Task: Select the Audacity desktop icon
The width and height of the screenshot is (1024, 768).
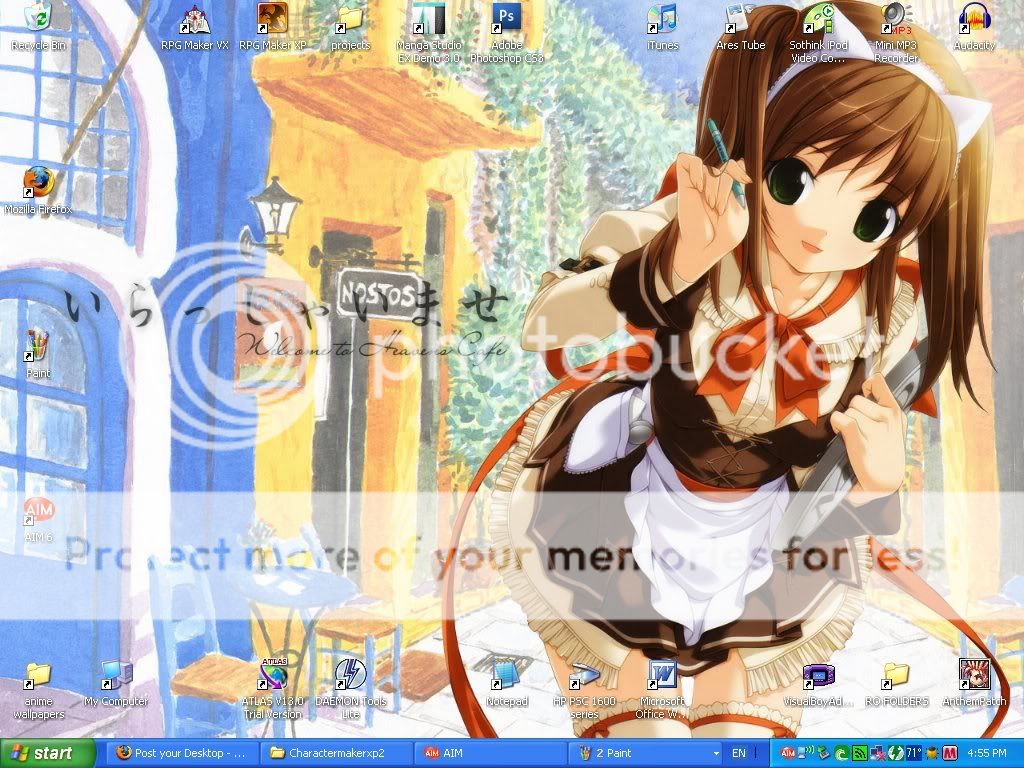Action: (x=973, y=22)
